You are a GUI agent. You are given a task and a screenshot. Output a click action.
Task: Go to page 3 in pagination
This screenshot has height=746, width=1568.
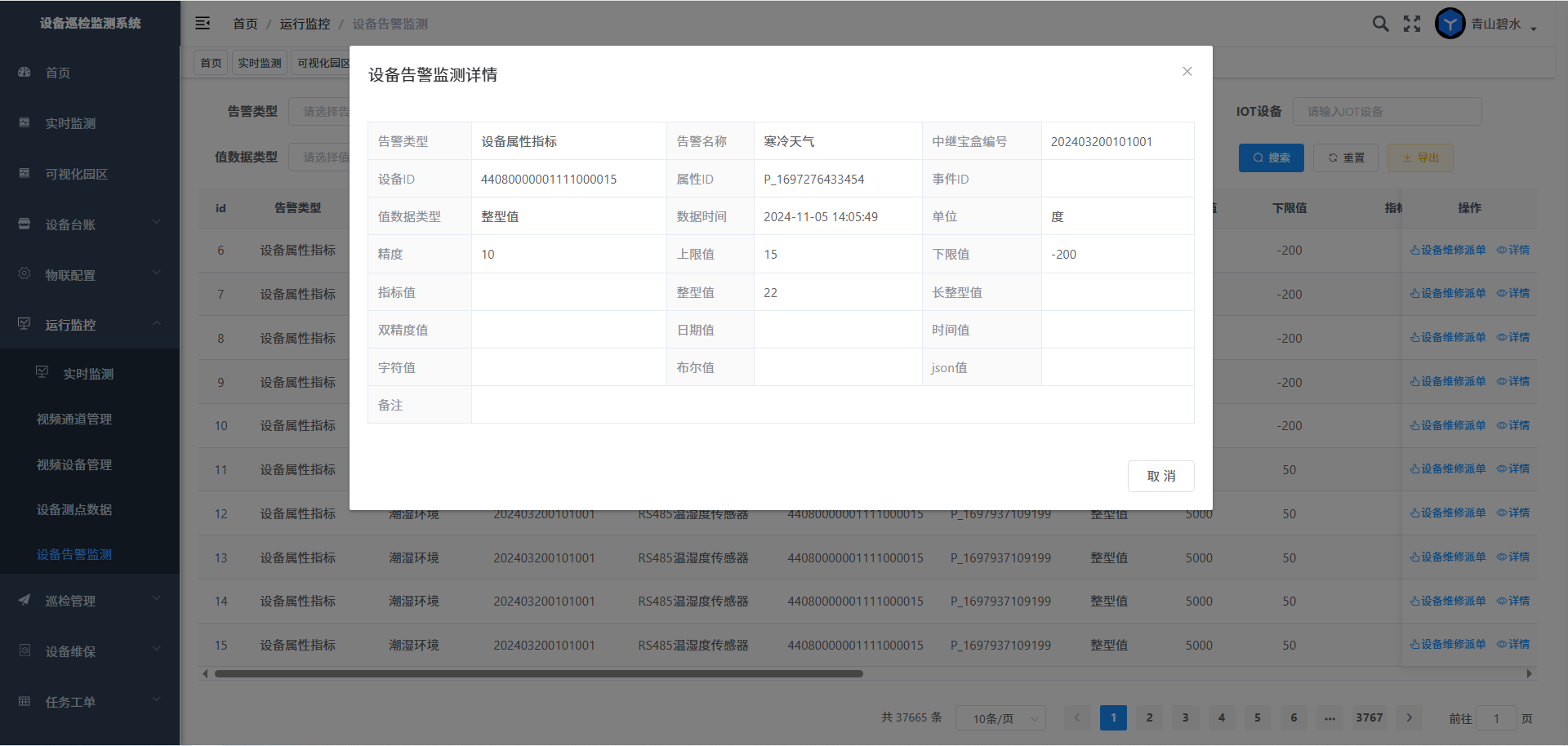(1185, 717)
